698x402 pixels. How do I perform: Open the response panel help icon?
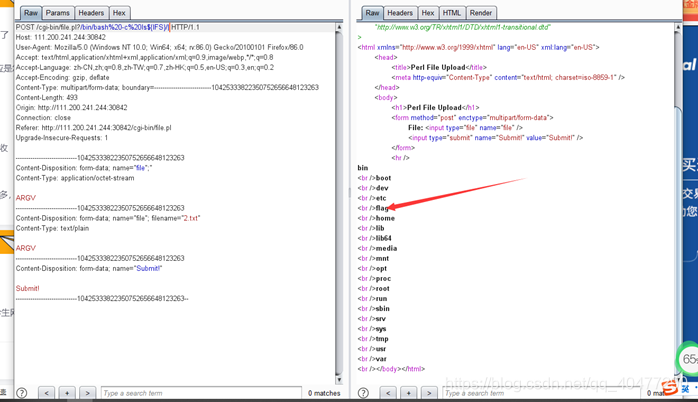click(363, 393)
